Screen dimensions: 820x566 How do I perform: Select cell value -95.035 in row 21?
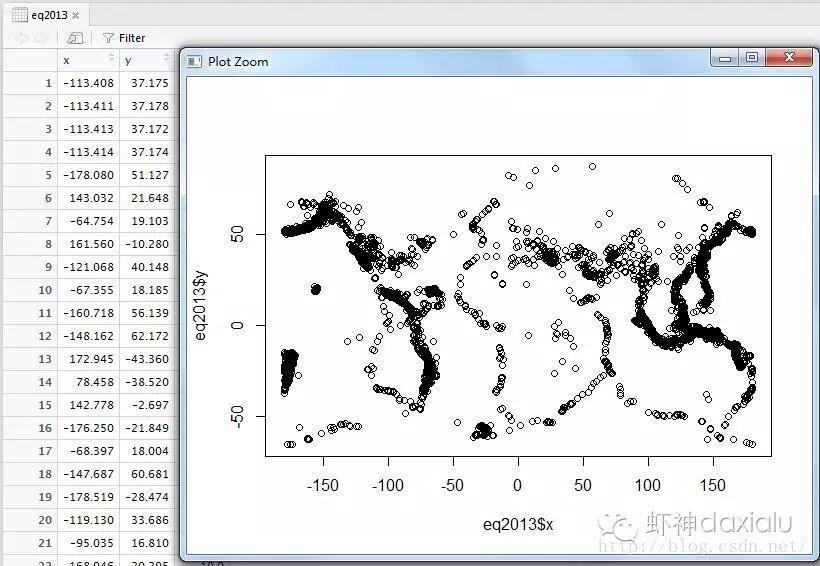(x=92, y=544)
